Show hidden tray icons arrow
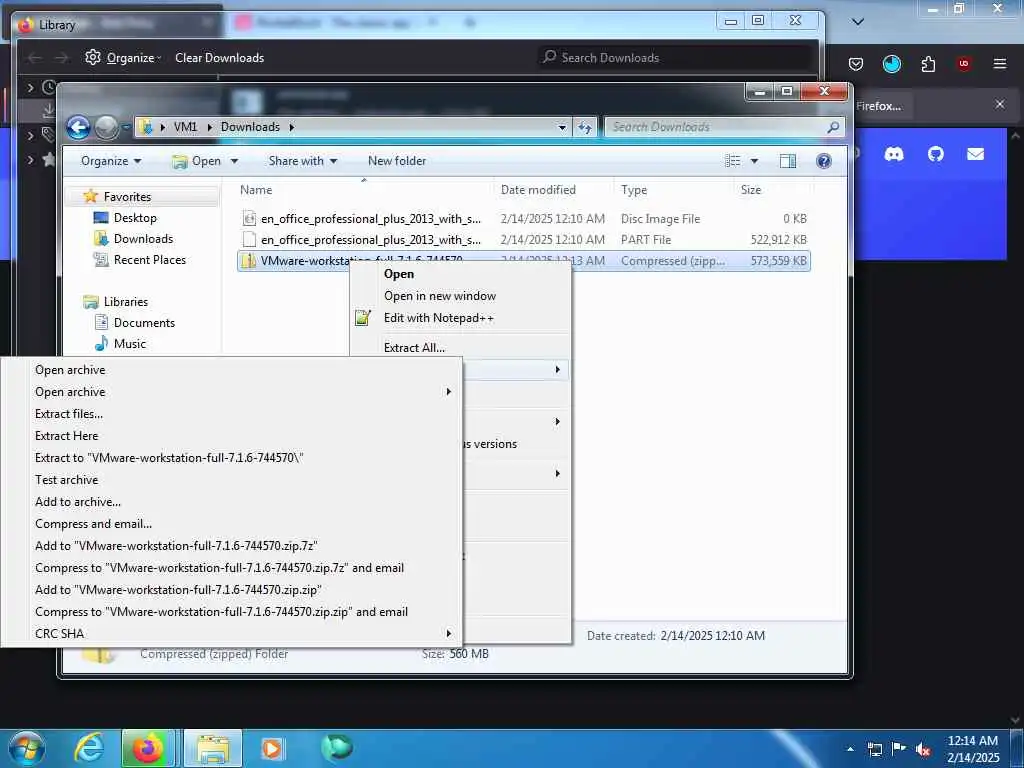This screenshot has width=1024, height=768. click(850, 749)
